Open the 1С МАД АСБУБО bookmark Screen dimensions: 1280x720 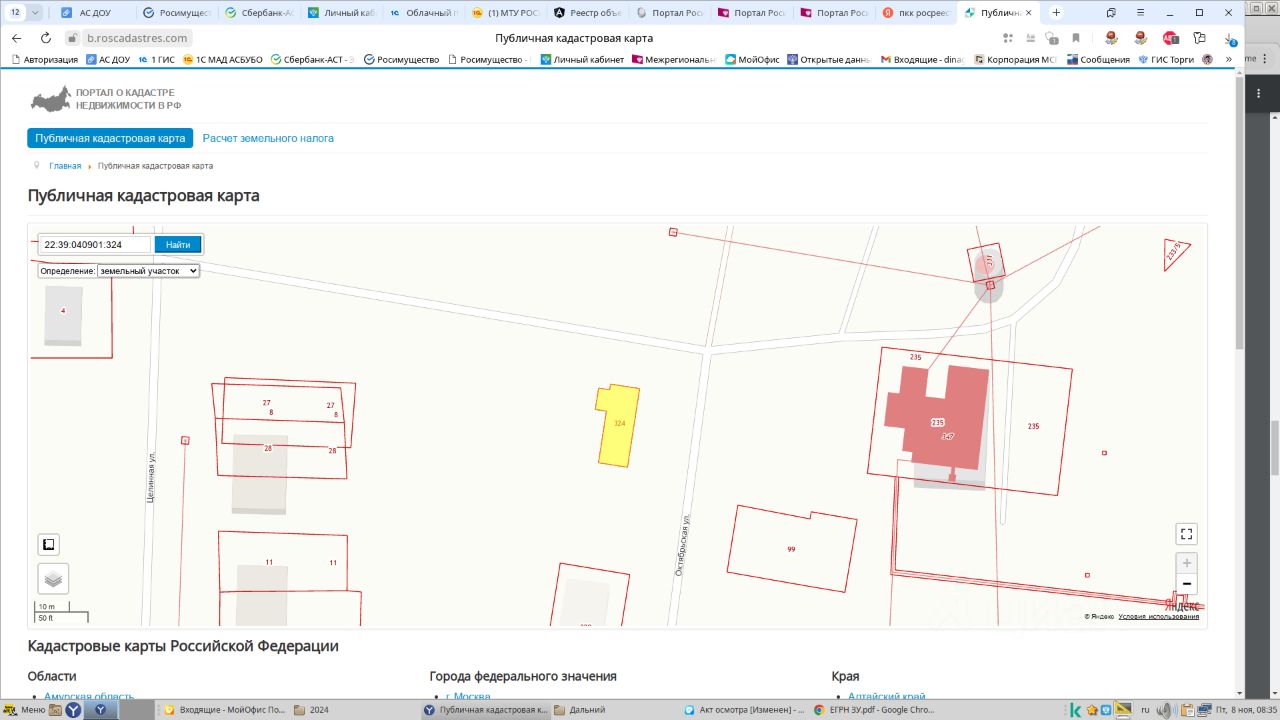click(x=222, y=60)
